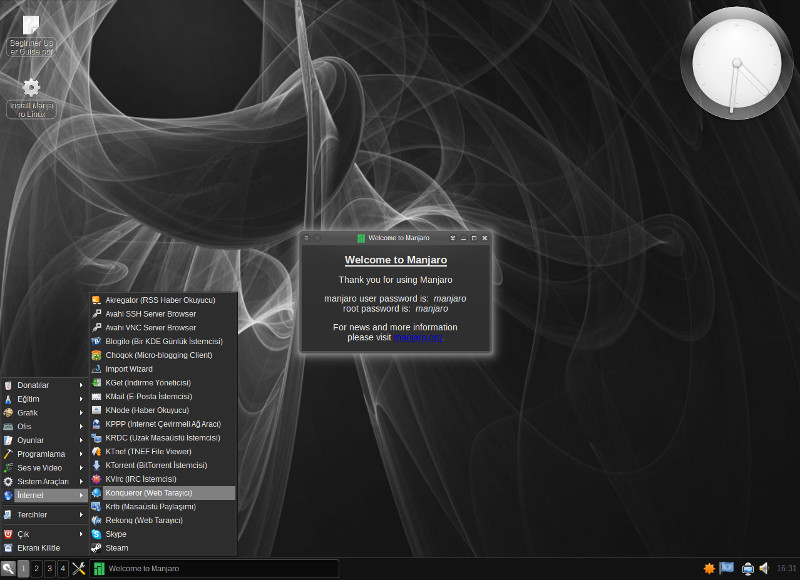Click the Welcome to Manjaro taskbar entry
Image resolution: width=800 pixels, height=580 pixels.
[x=213, y=568]
